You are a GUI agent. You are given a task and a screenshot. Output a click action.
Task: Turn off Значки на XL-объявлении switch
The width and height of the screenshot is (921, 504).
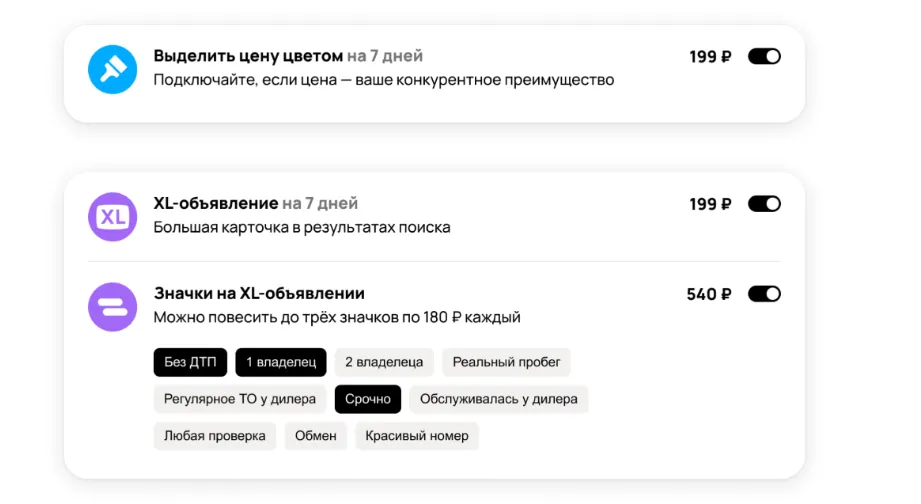tap(764, 294)
